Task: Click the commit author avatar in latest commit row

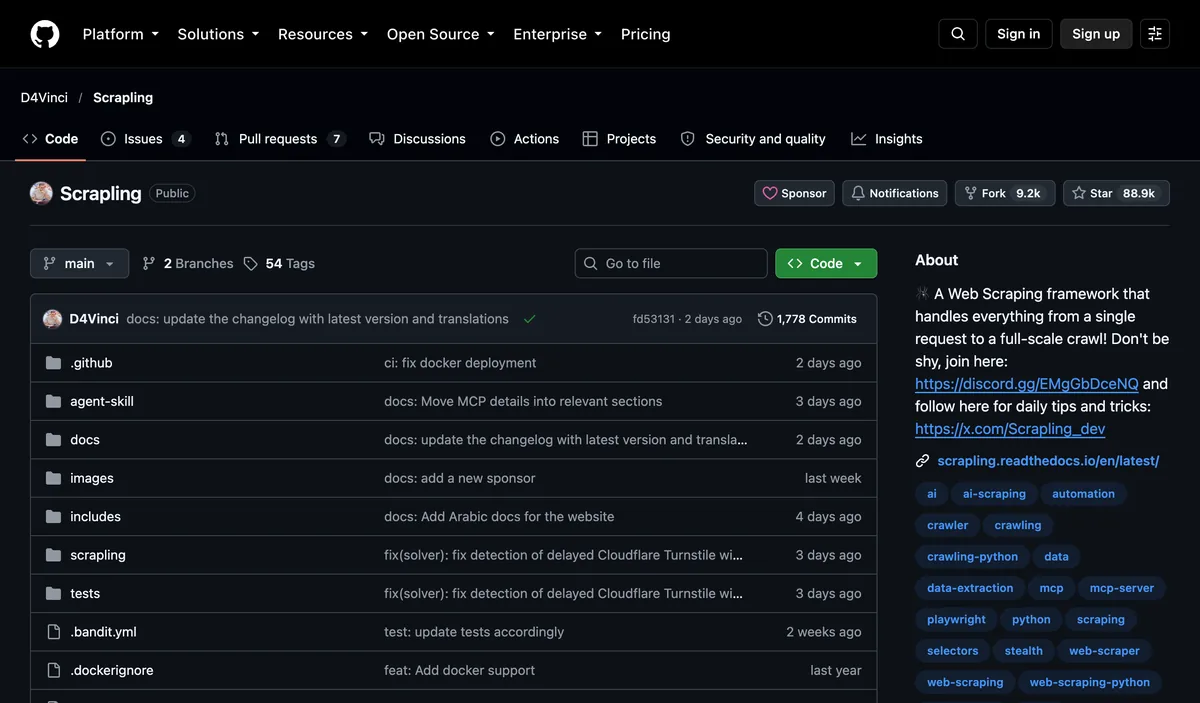Action: (53, 319)
